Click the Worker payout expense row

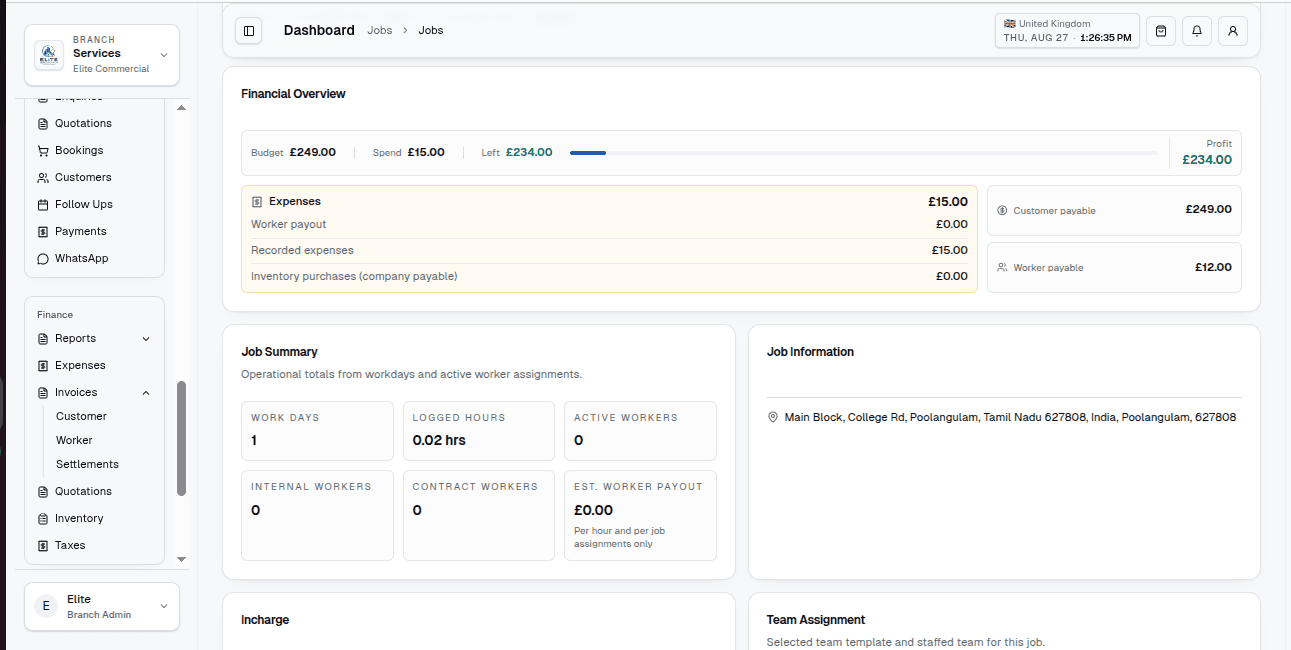[x=609, y=225]
